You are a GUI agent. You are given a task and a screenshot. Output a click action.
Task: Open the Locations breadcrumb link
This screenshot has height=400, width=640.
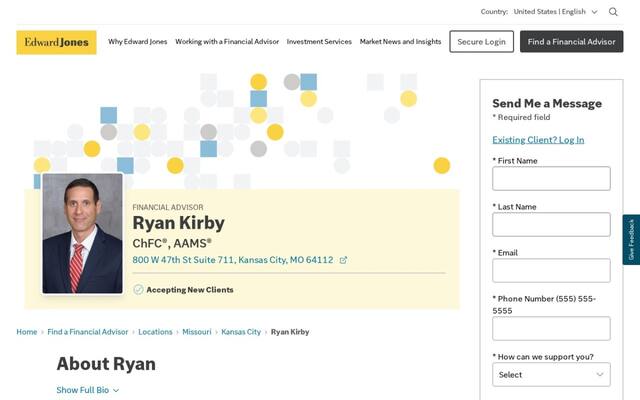(155, 332)
